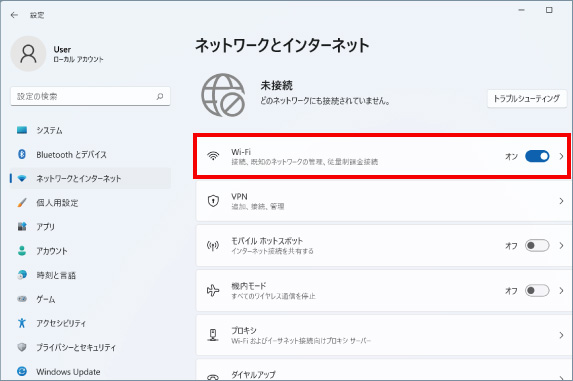Open プロキシ settings chevron
The width and height of the screenshot is (573, 381).
[x=561, y=335]
